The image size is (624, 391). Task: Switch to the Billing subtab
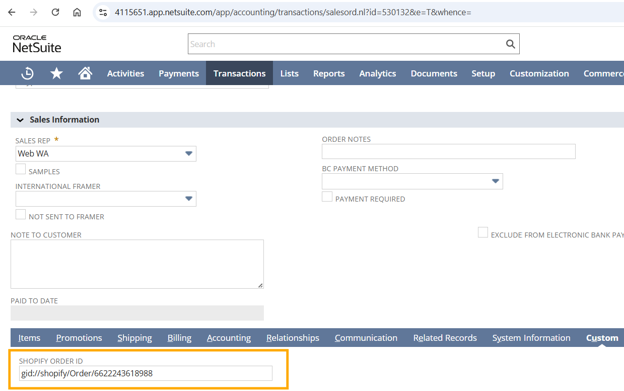(x=179, y=338)
